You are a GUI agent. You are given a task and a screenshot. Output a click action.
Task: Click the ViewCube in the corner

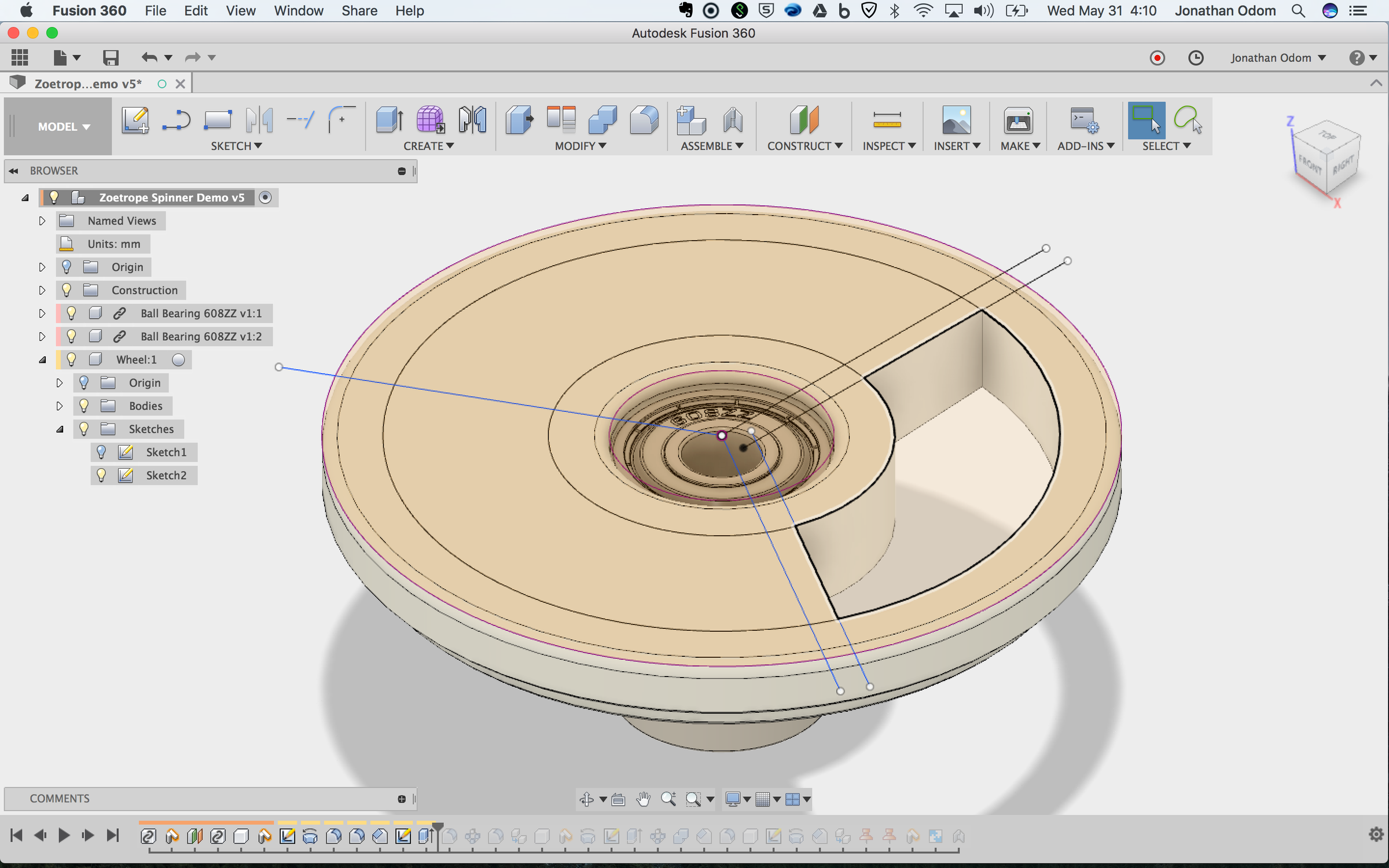1325,157
